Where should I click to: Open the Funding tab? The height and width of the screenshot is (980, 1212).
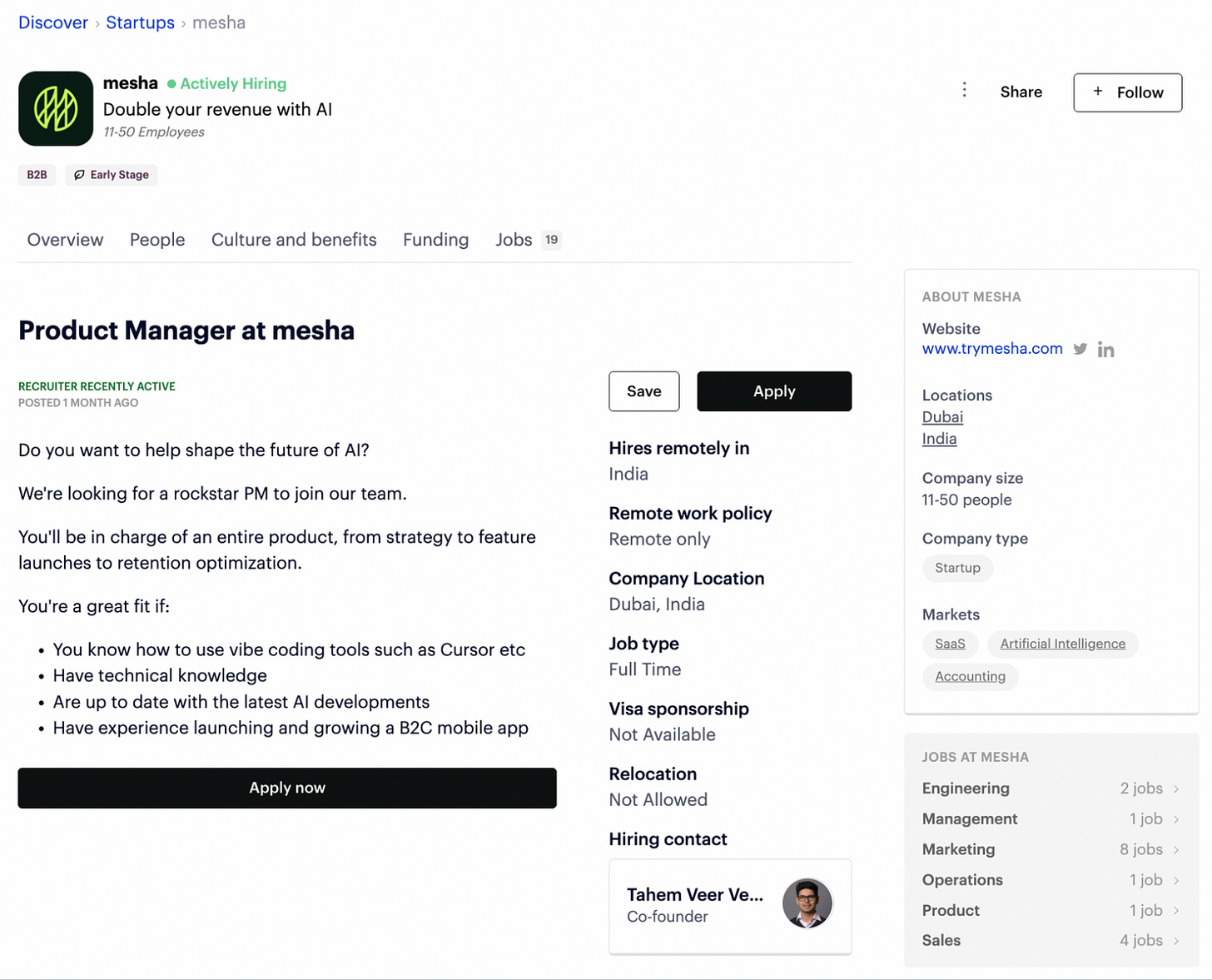click(436, 240)
